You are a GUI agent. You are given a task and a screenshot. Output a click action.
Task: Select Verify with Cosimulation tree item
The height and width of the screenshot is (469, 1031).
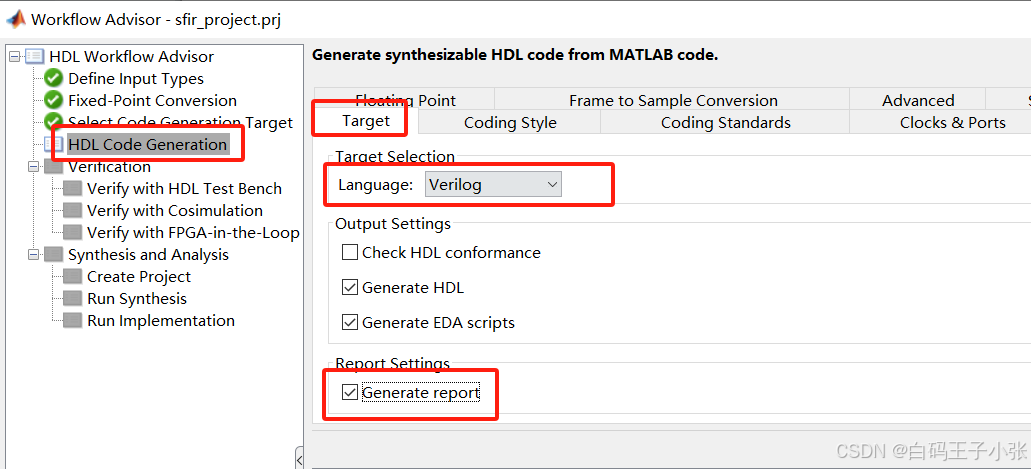[x=174, y=210]
